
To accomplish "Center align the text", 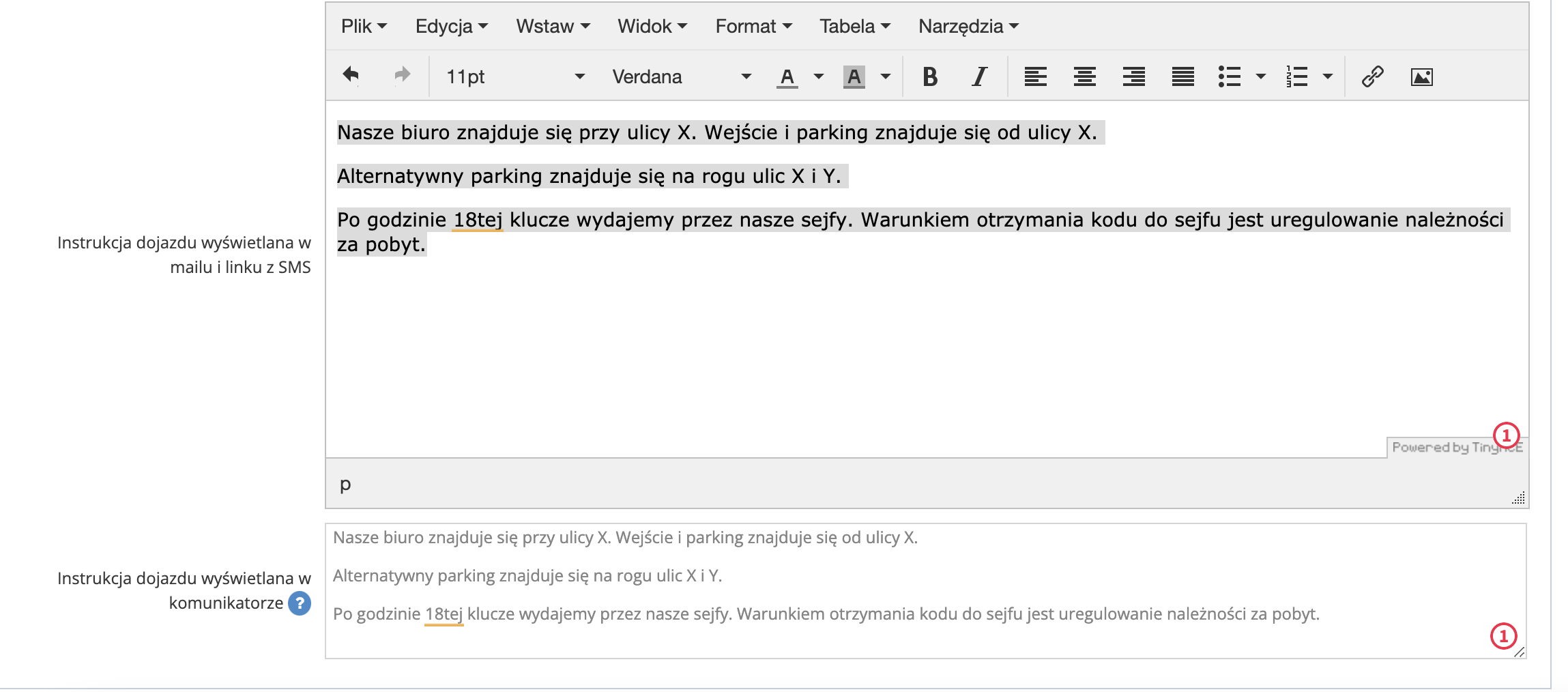I will coord(1084,76).
